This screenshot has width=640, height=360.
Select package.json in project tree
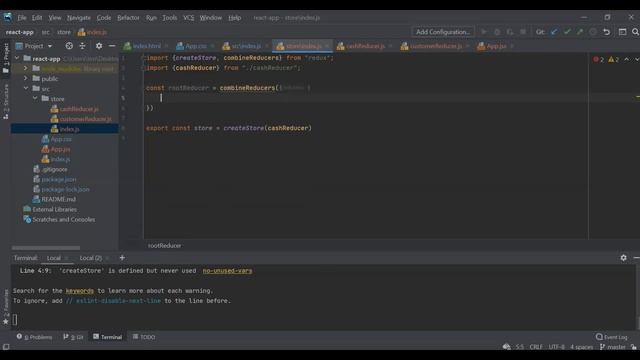[59, 179]
